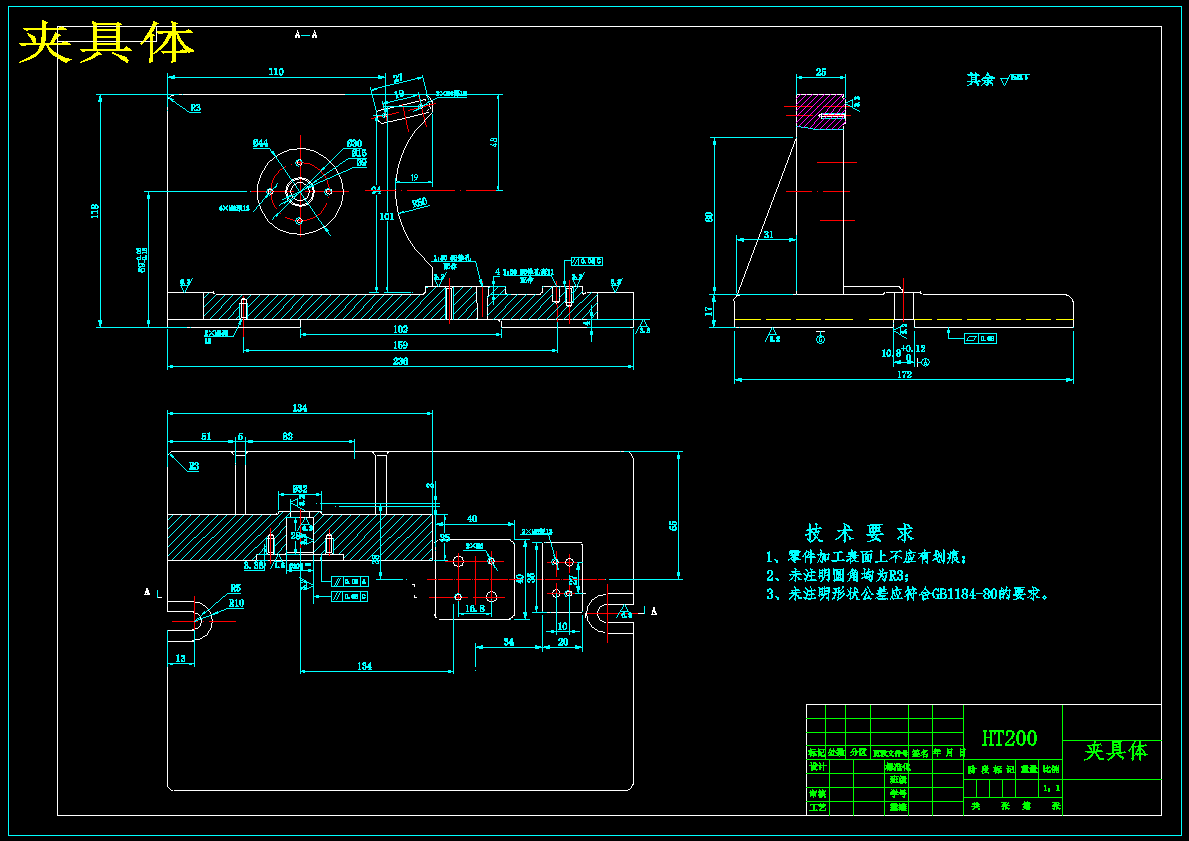
Task: Select the 20 horizontal dimension in plan view
Action: click(x=563, y=642)
